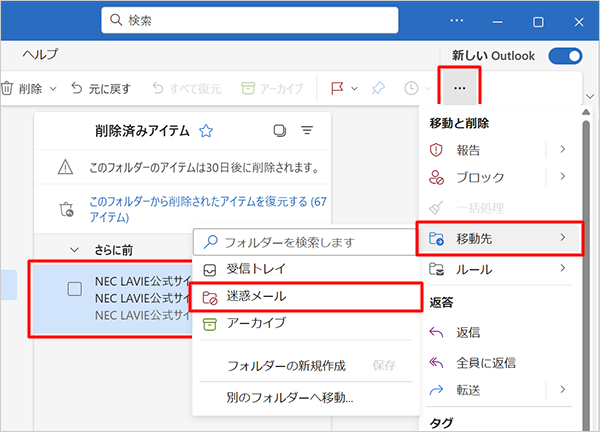Select 迷惑メール as destination folder

tap(306, 297)
